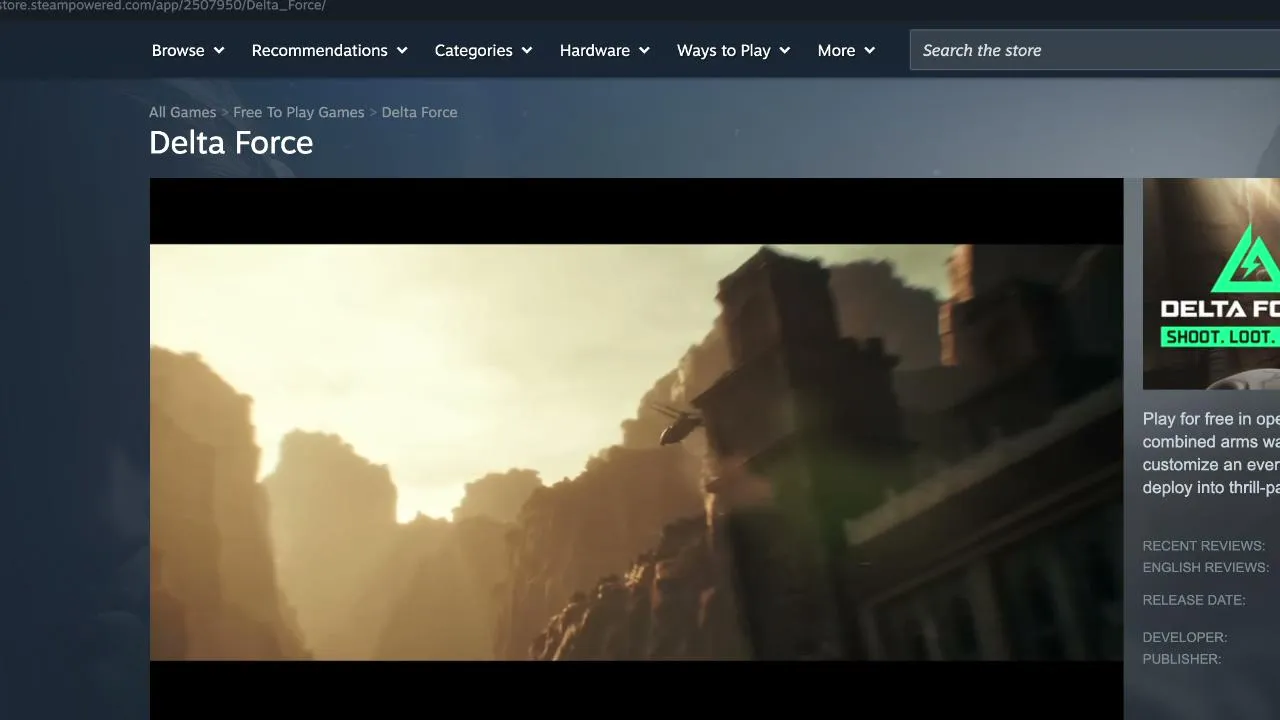Click the "DEVELOPER:" label
This screenshot has height=720, width=1280.
1185,637
